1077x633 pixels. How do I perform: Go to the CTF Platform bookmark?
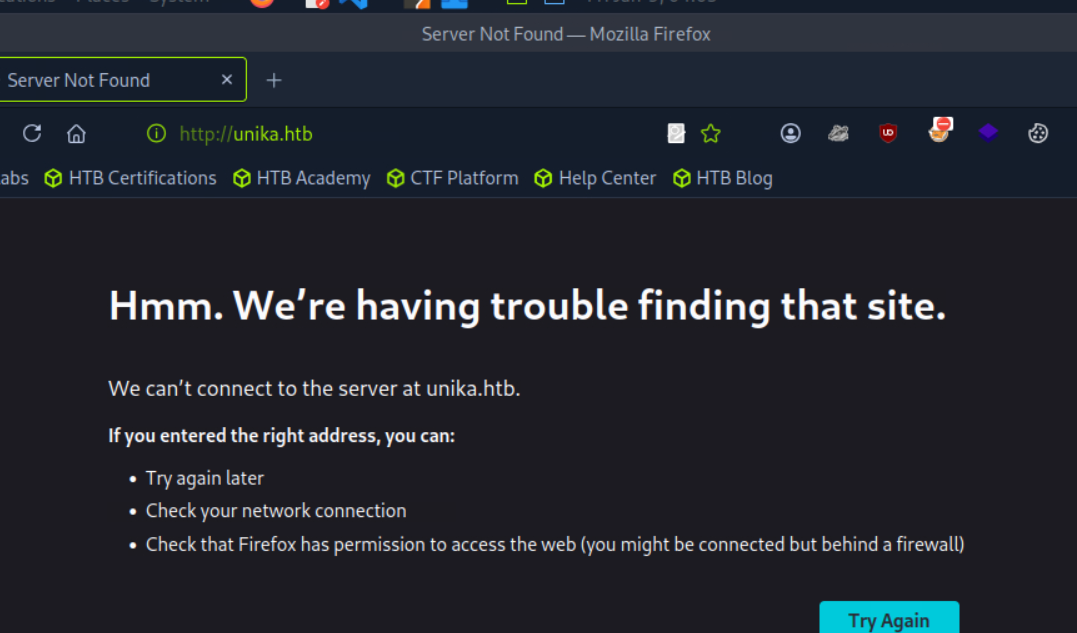453,178
